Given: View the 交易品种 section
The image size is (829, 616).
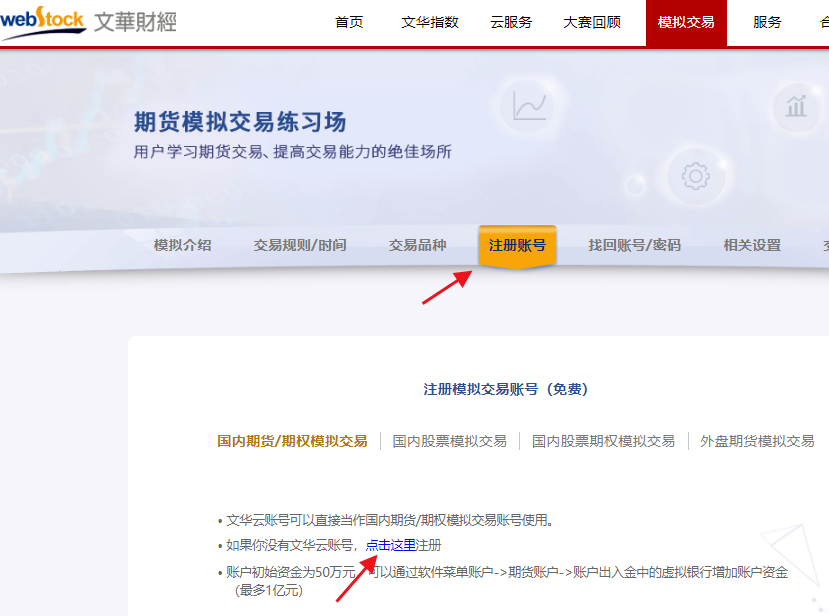Looking at the screenshot, I should coord(417,244).
